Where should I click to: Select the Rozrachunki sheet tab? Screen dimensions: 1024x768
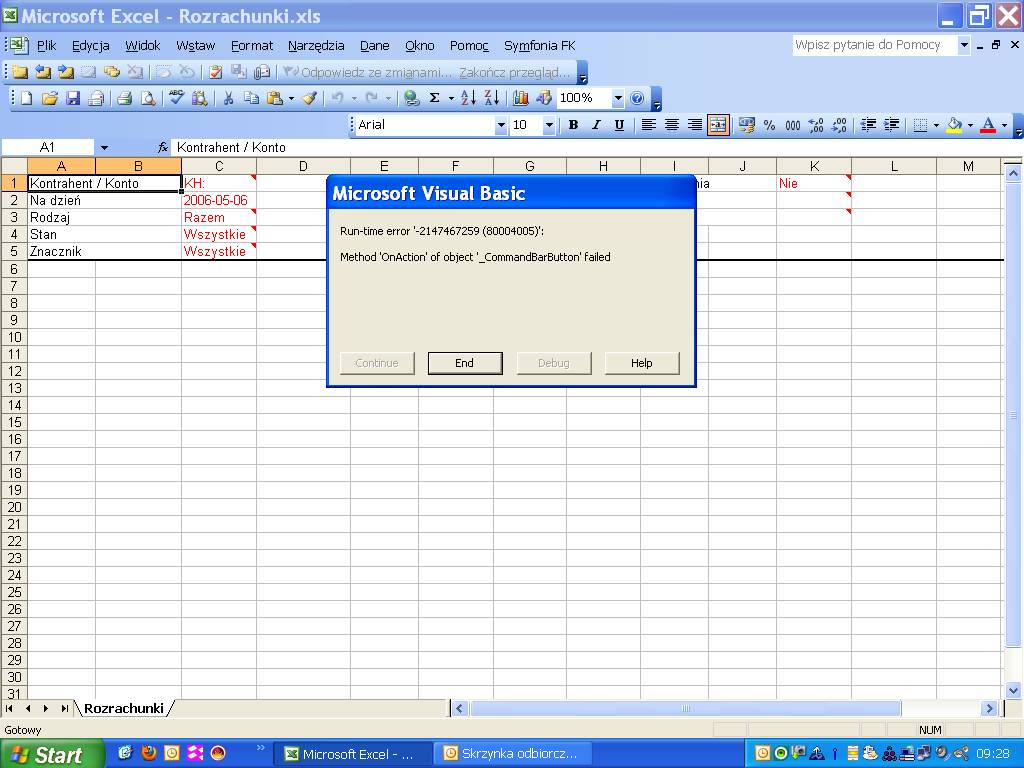[x=123, y=708]
